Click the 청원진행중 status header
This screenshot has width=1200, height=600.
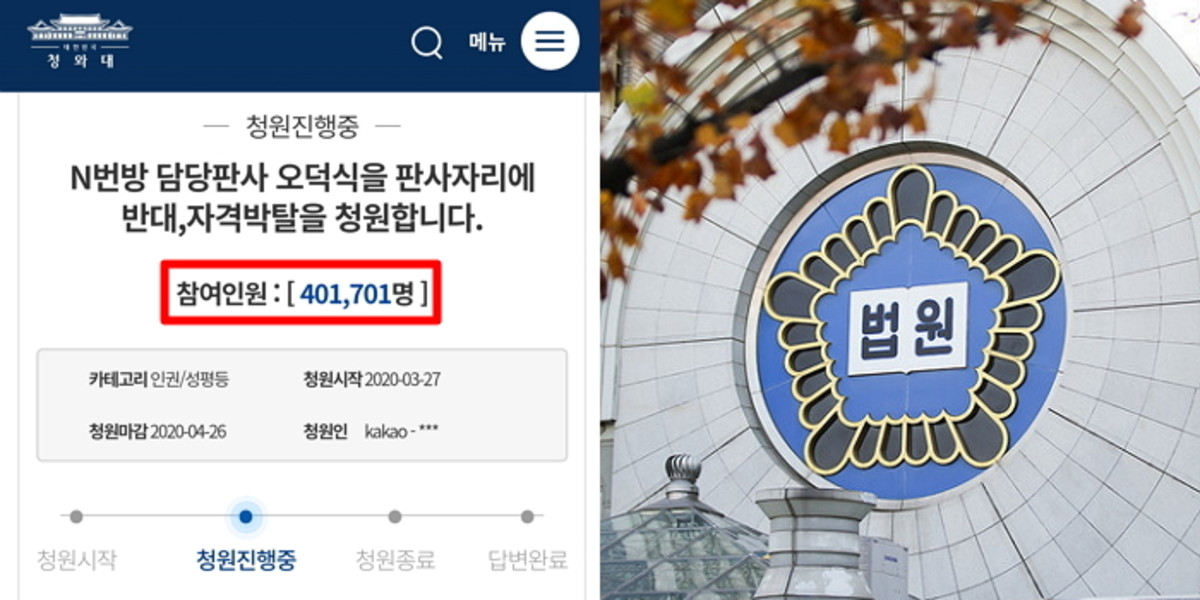302,126
